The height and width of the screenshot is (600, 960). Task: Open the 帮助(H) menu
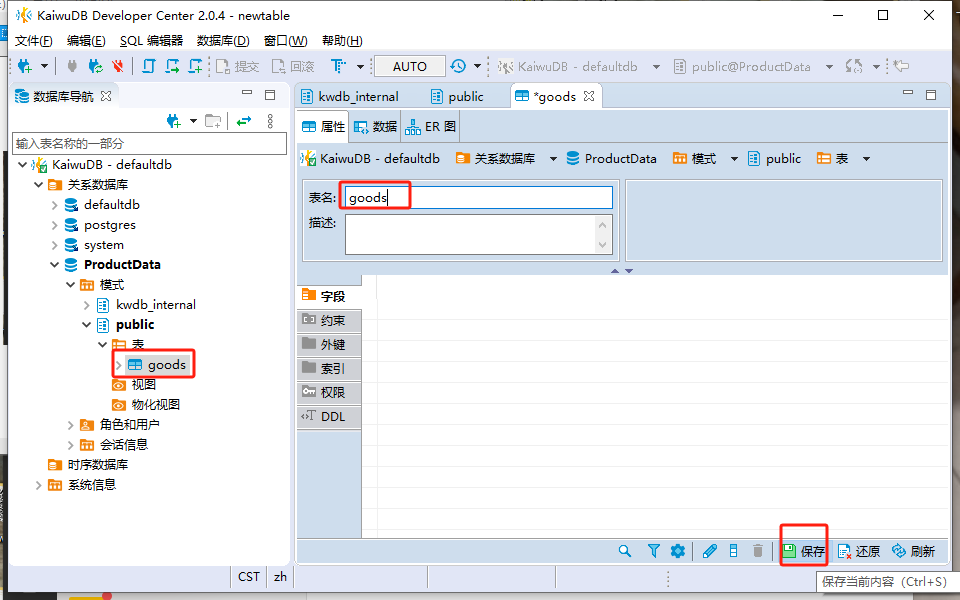tap(342, 40)
